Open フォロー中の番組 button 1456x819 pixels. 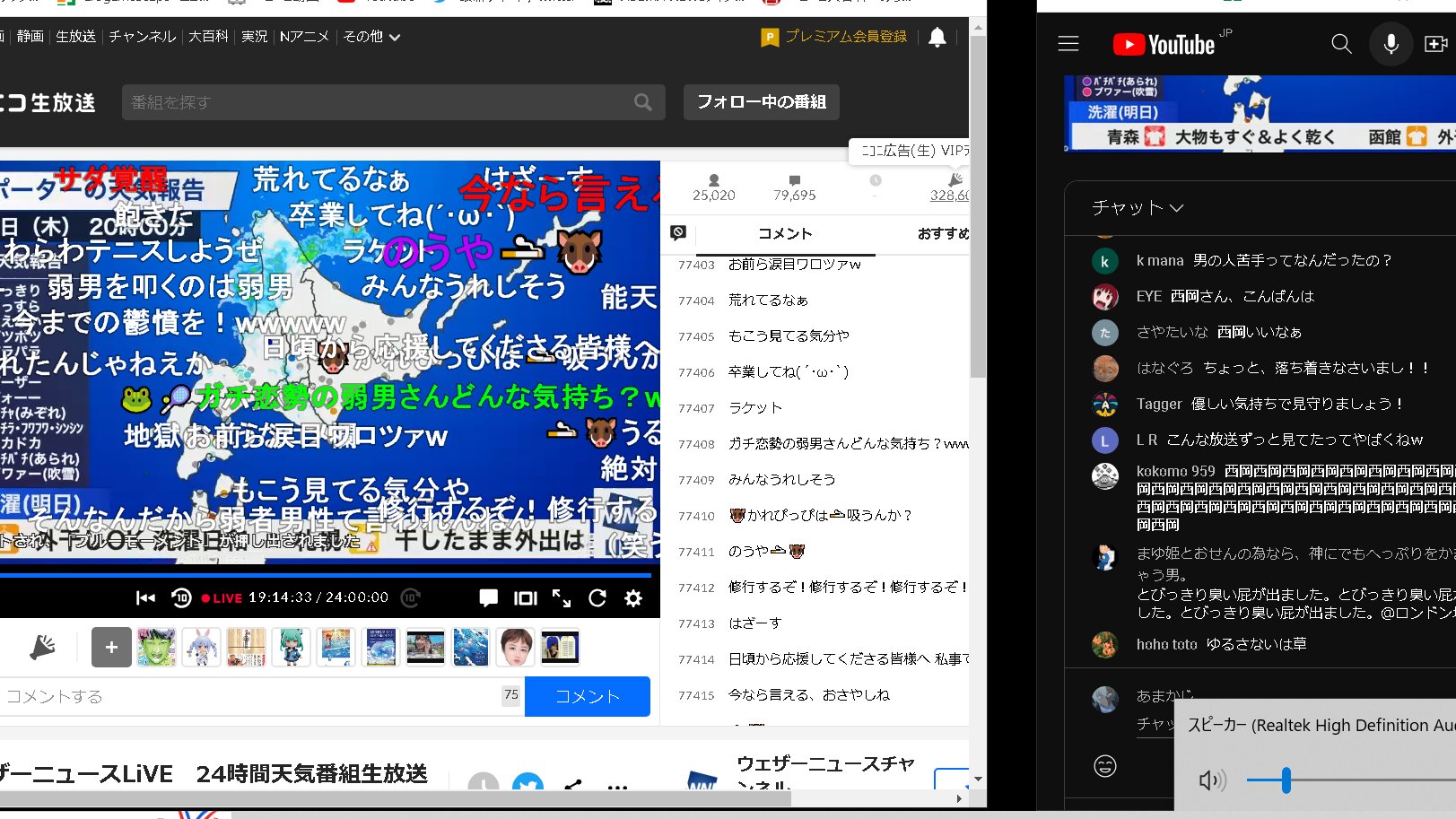762,102
